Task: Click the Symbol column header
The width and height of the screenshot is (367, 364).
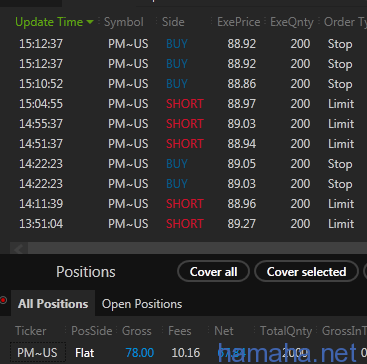Action: tap(124, 22)
